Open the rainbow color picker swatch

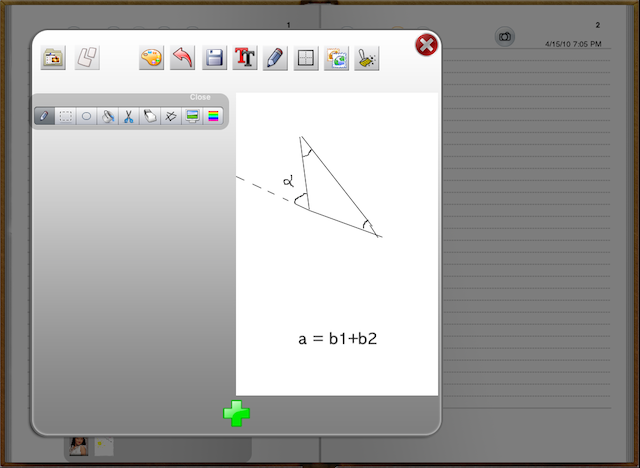click(x=213, y=116)
